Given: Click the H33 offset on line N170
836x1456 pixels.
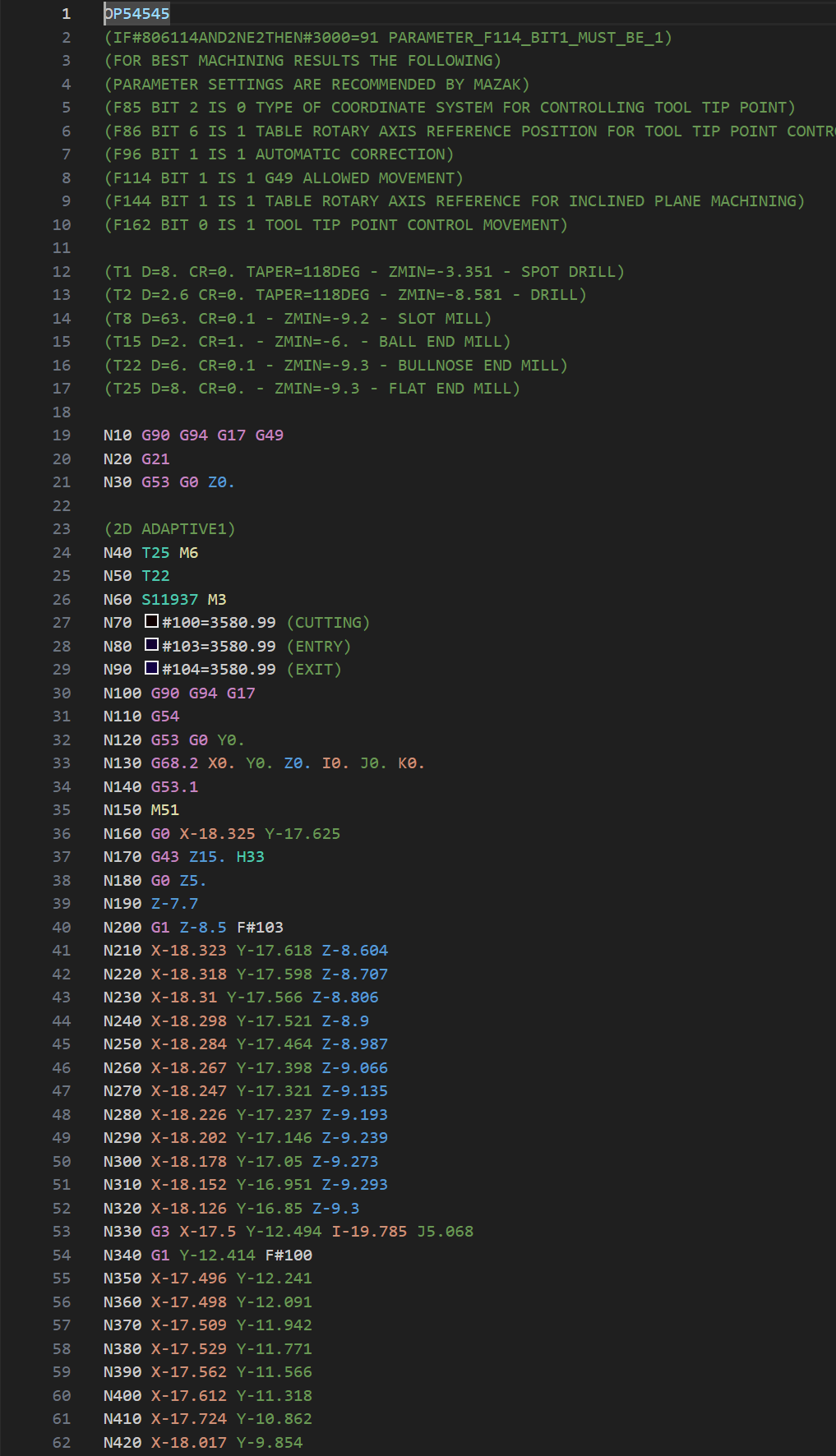Looking at the screenshot, I should (x=250, y=857).
